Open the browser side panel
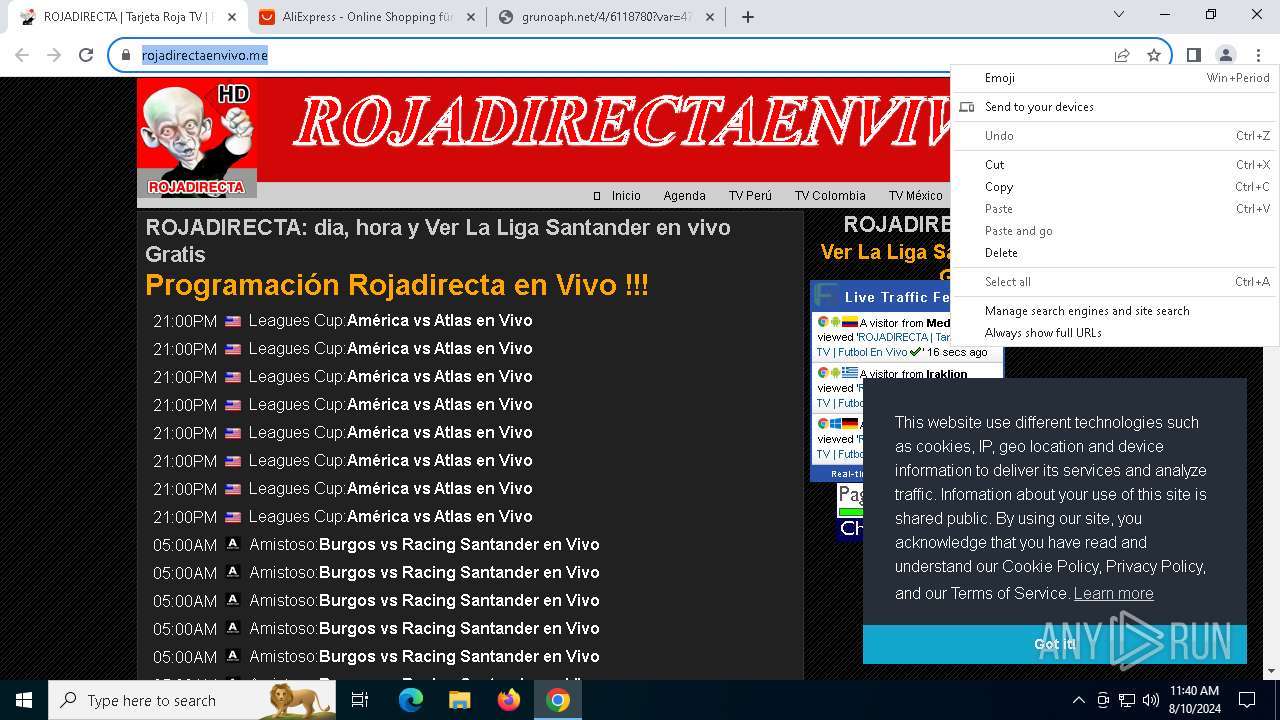 (x=1194, y=55)
